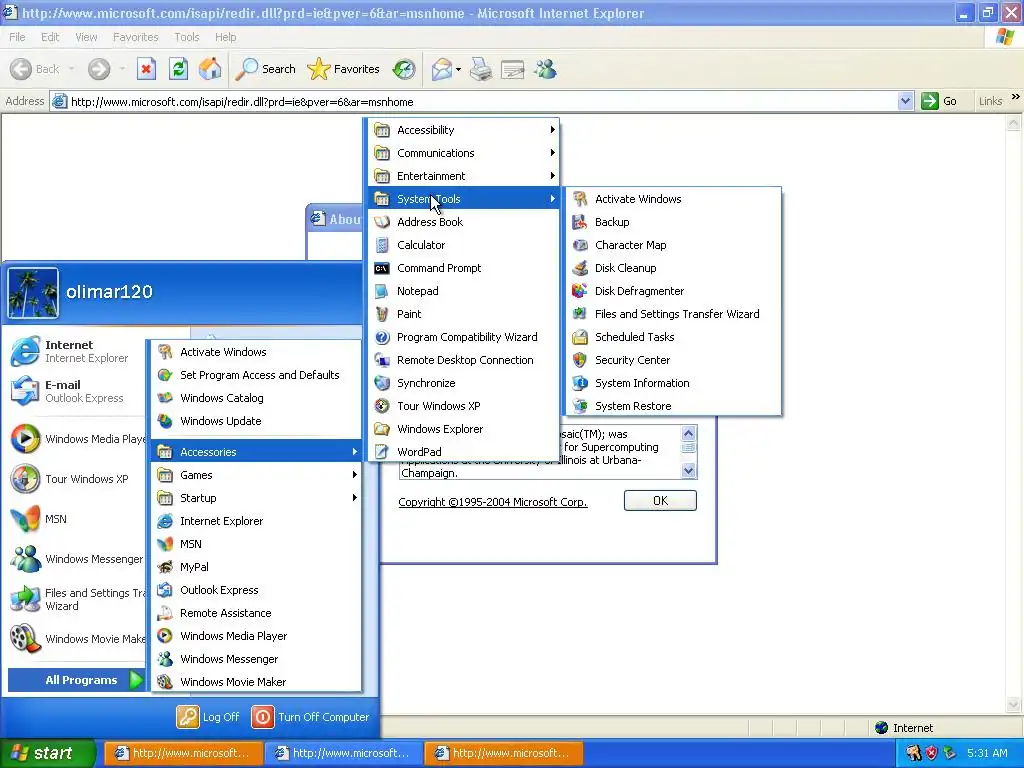Launch Command Prompt
Image resolution: width=1024 pixels, height=768 pixels.
[x=464, y=268]
